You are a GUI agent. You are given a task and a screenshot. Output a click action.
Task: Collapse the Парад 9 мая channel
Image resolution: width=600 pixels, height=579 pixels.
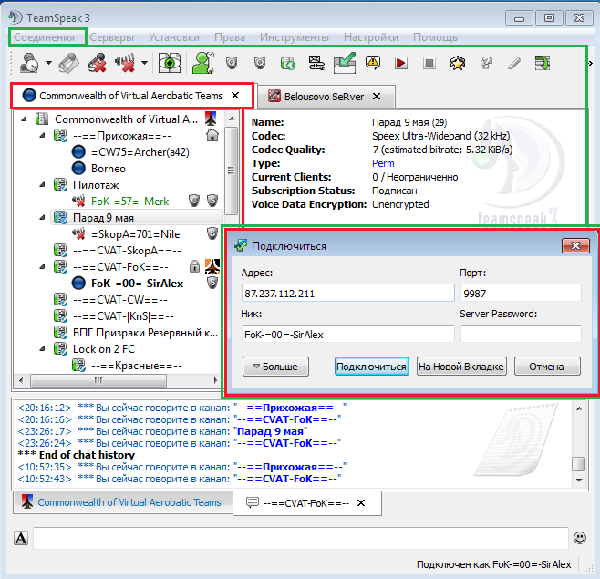tap(42, 218)
